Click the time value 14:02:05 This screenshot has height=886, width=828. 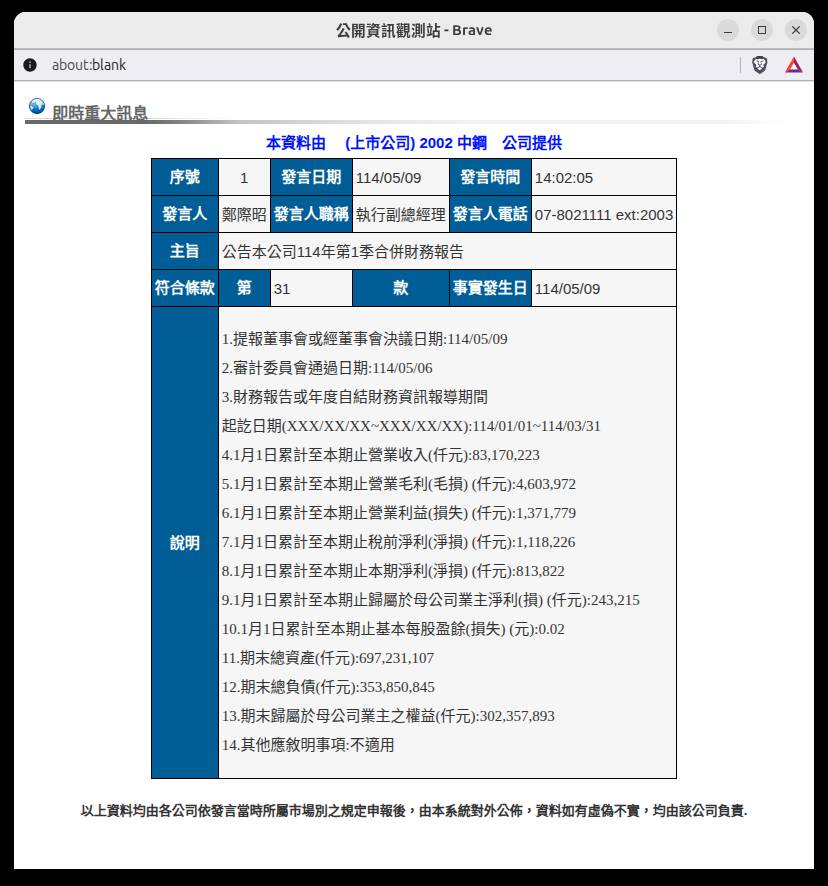(563, 178)
